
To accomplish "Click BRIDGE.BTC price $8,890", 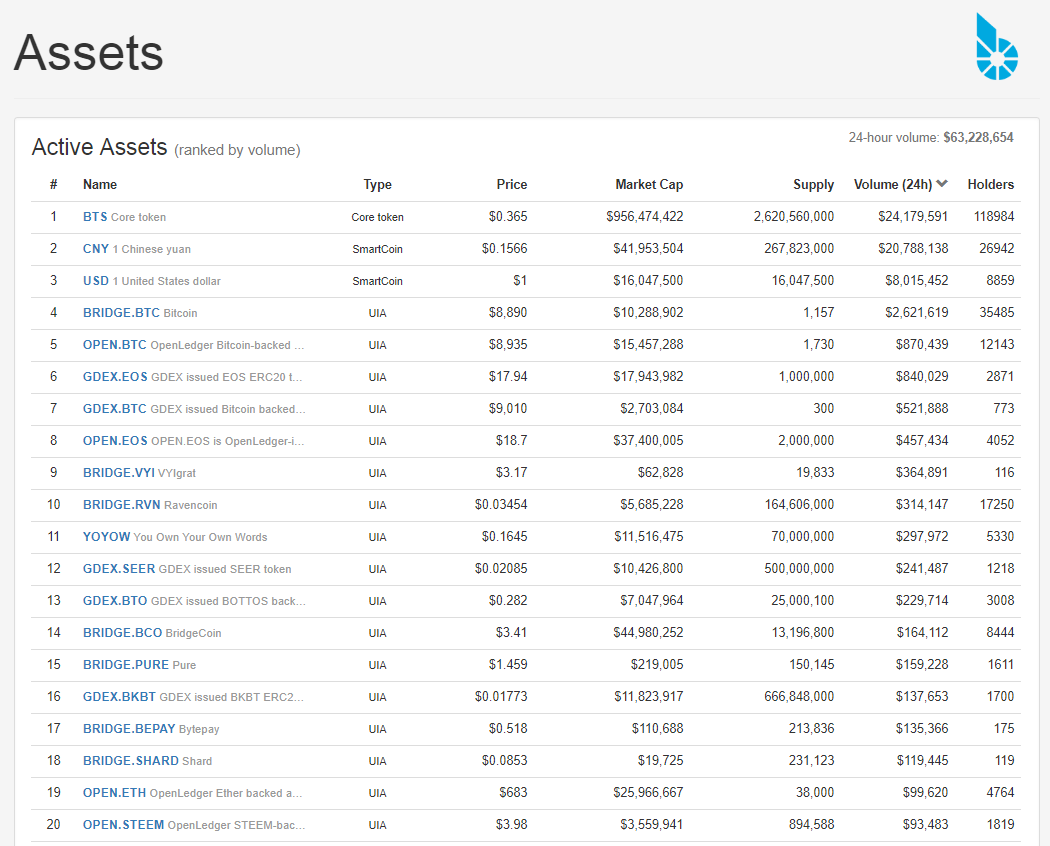I will pyautogui.click(x=508, y=313).
